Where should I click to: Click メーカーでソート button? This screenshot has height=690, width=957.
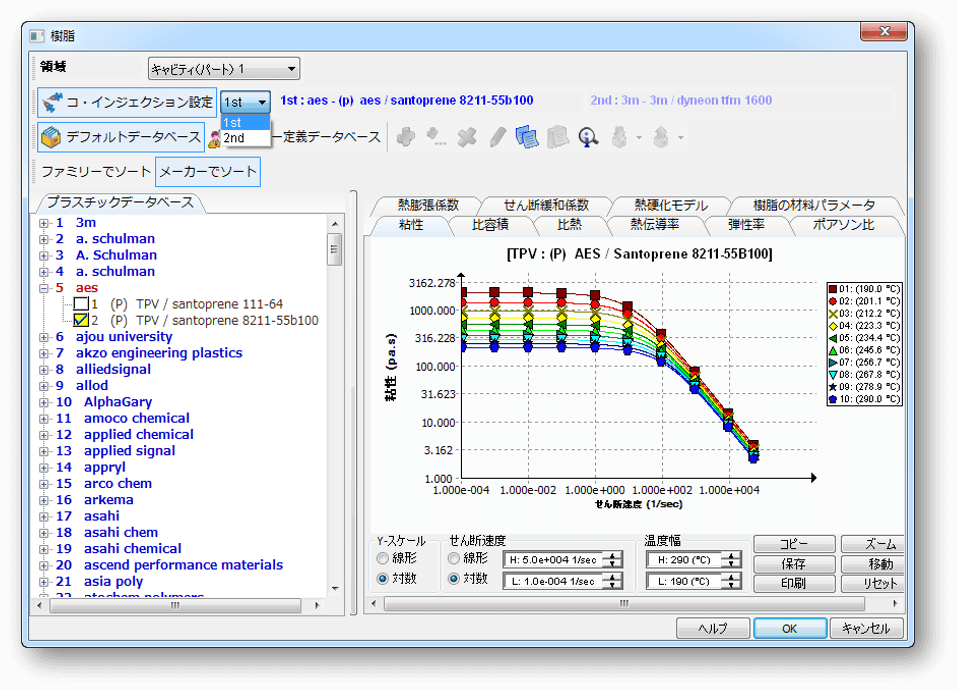208,172
